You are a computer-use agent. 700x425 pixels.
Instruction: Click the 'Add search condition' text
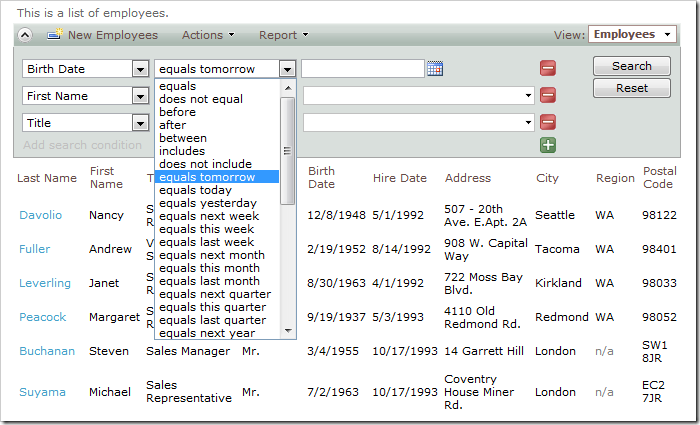(82, 145)
